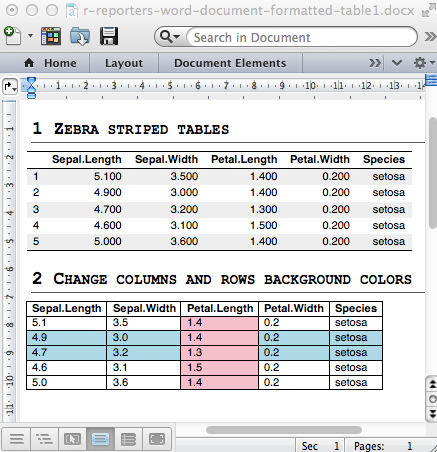Click the Save floppy disk icon
The image size is (437, 452).
109,36
